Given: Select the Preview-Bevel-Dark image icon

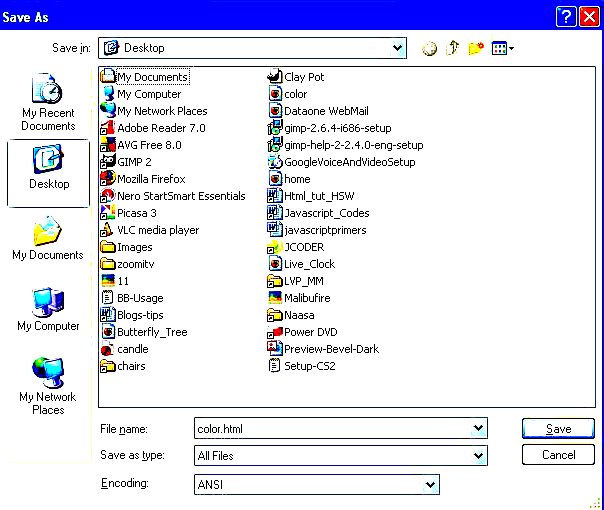Looking at the screenshot, I should pos(275,349).
